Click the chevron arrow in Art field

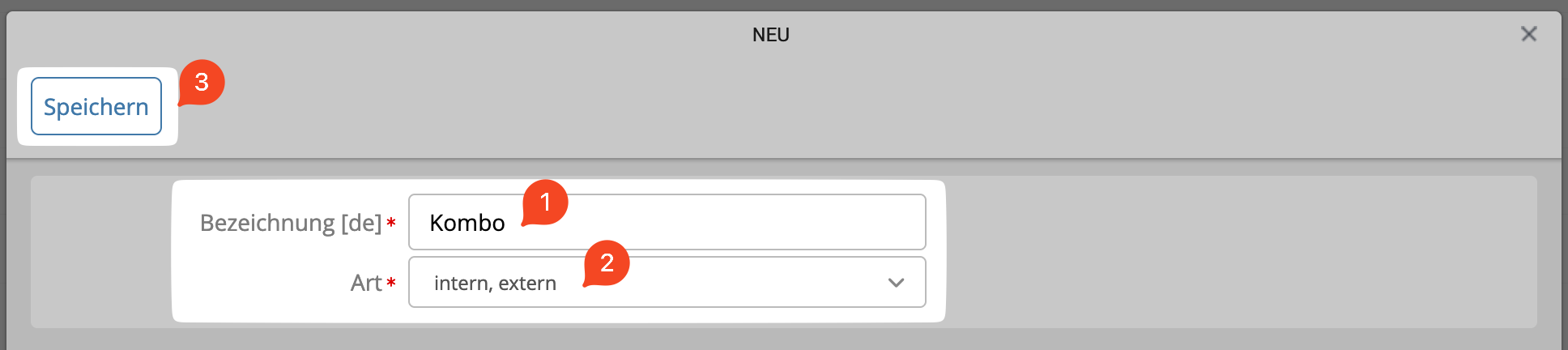pyautogui.click(x=896, y=283)
